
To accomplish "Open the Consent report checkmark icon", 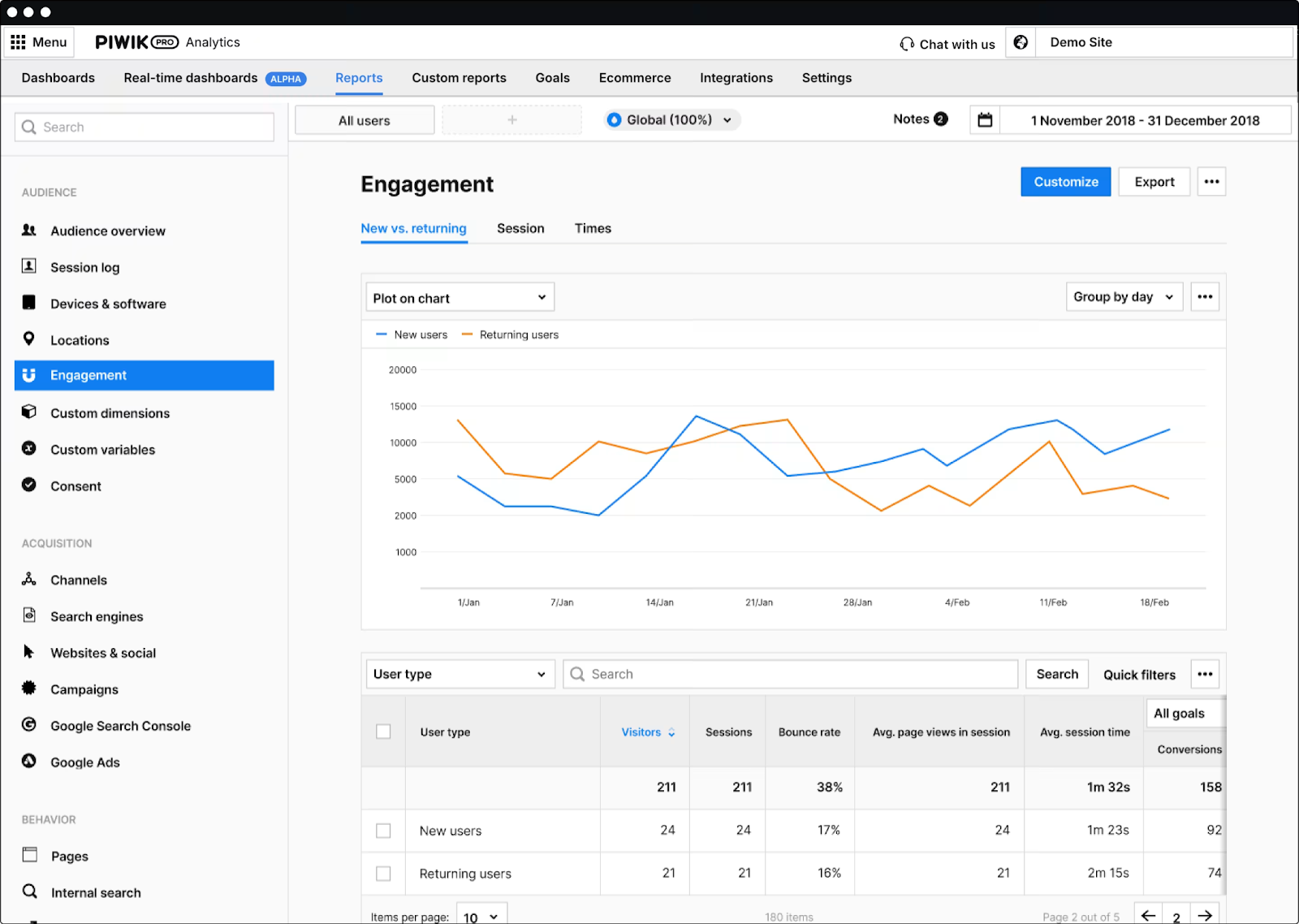I will (x=29, y=485).
